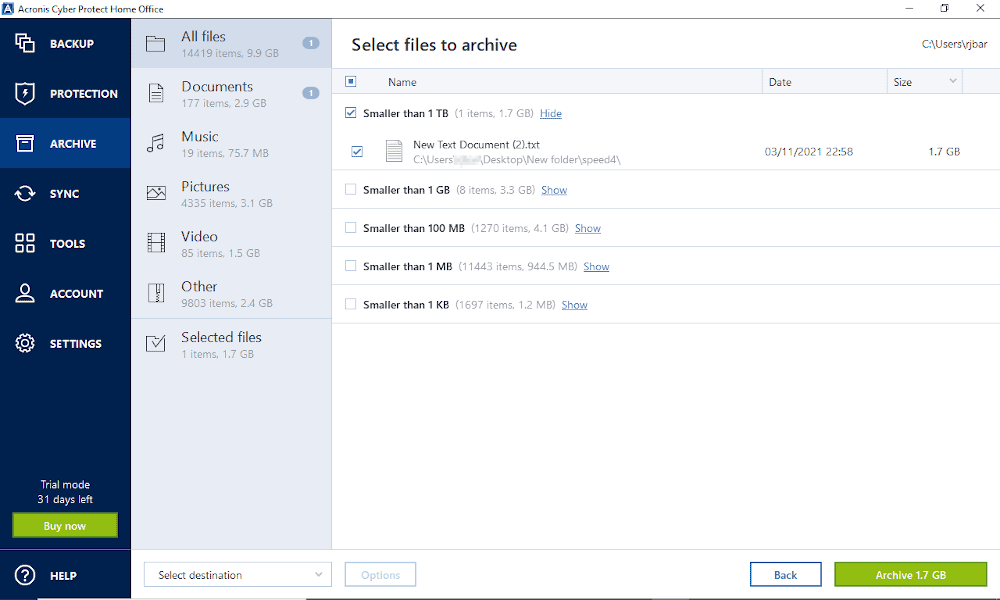Sort by the Size column header text
The height and width of the screenshot is (600, 1000).
point(902,82)
